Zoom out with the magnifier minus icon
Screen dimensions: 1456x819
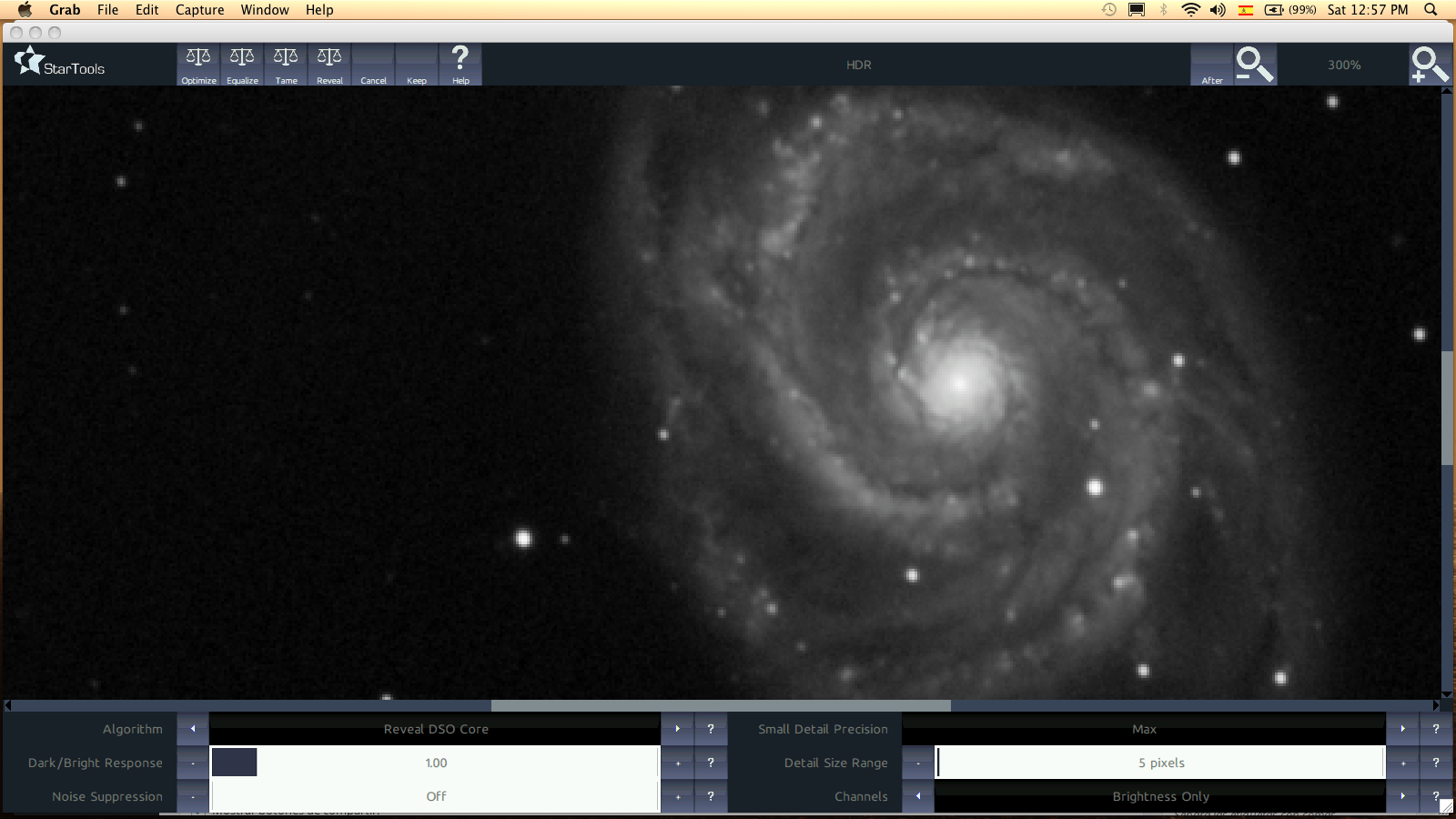(1255, 65)
